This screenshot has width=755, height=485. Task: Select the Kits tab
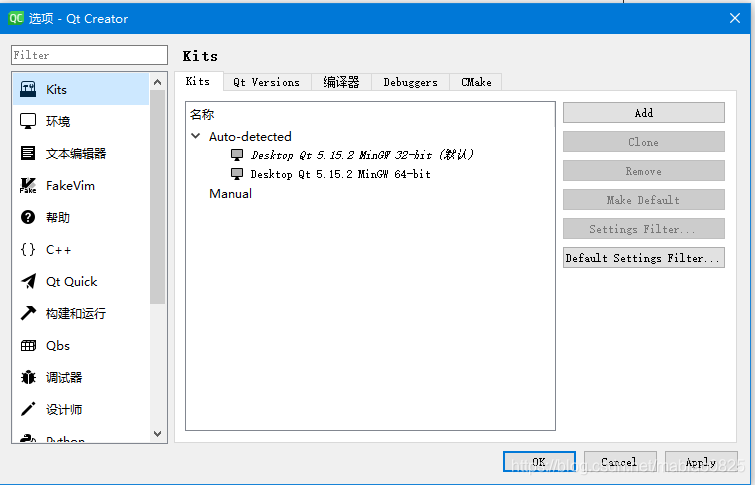(x=198, y=81)
